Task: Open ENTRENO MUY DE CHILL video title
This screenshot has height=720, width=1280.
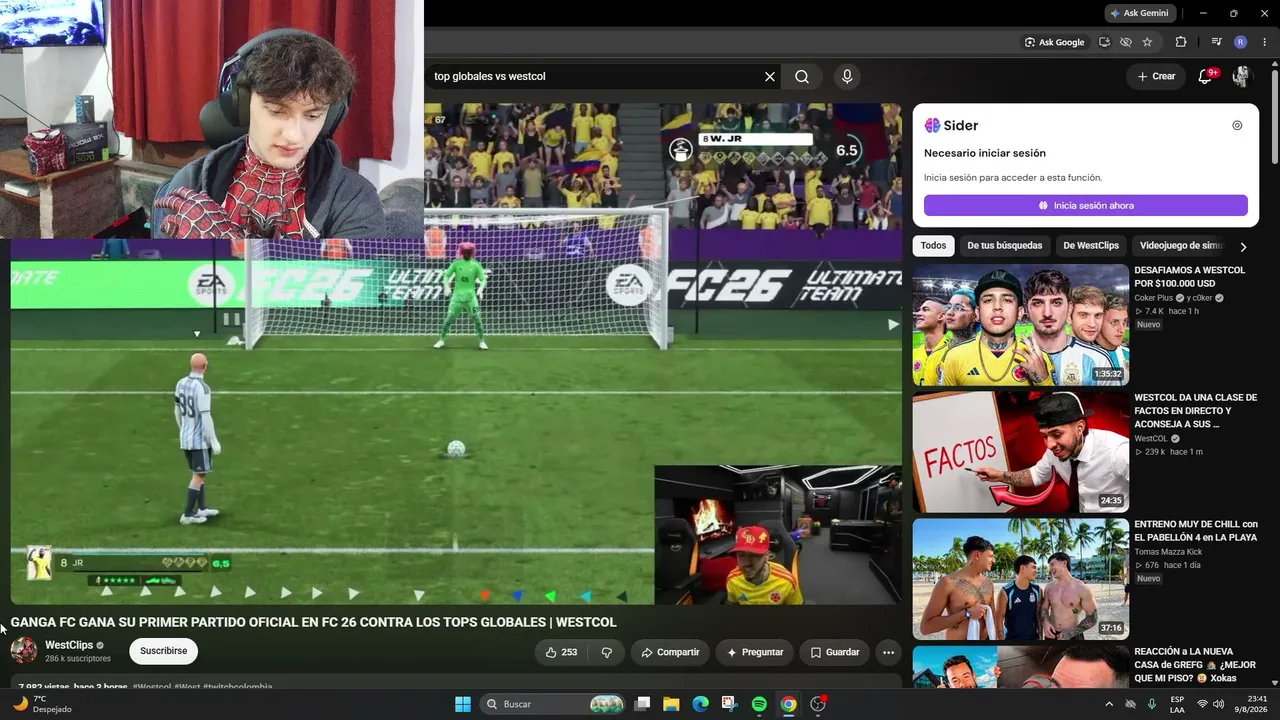Action: 1195,531
